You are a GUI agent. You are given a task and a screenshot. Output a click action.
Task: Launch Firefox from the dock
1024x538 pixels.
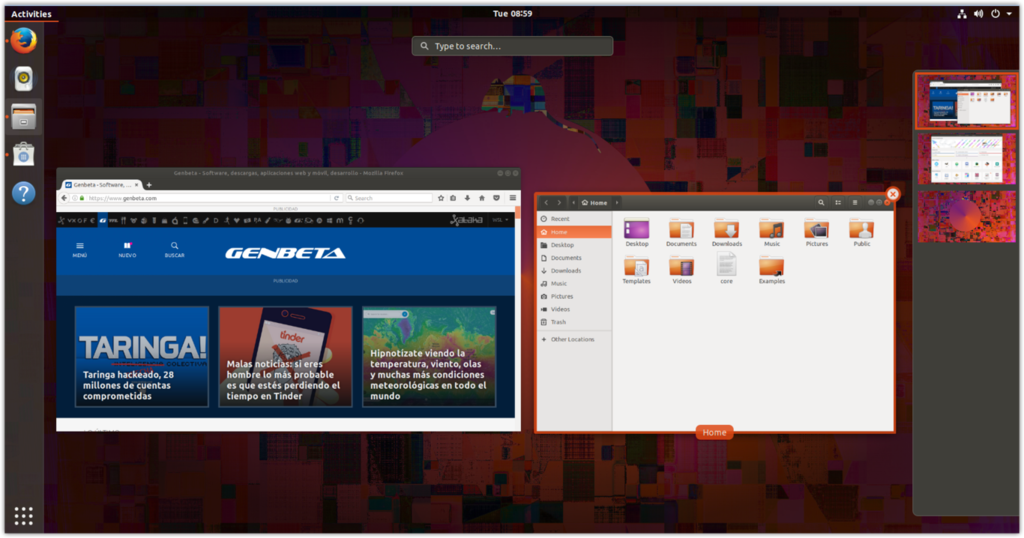point(24,40)
